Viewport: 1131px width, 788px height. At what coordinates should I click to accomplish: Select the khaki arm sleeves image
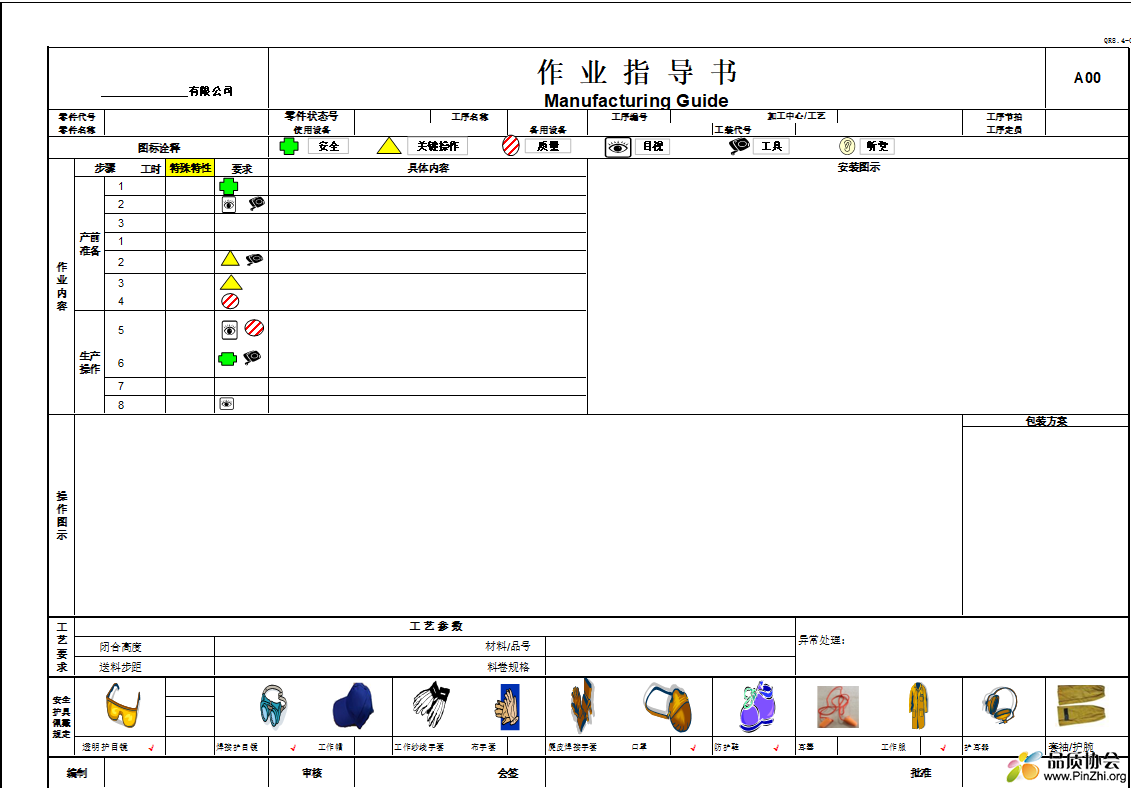point(1081,705)
